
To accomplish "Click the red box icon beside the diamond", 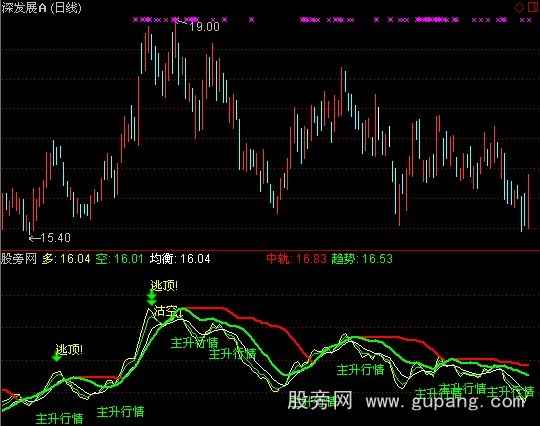I will (534, 8).
